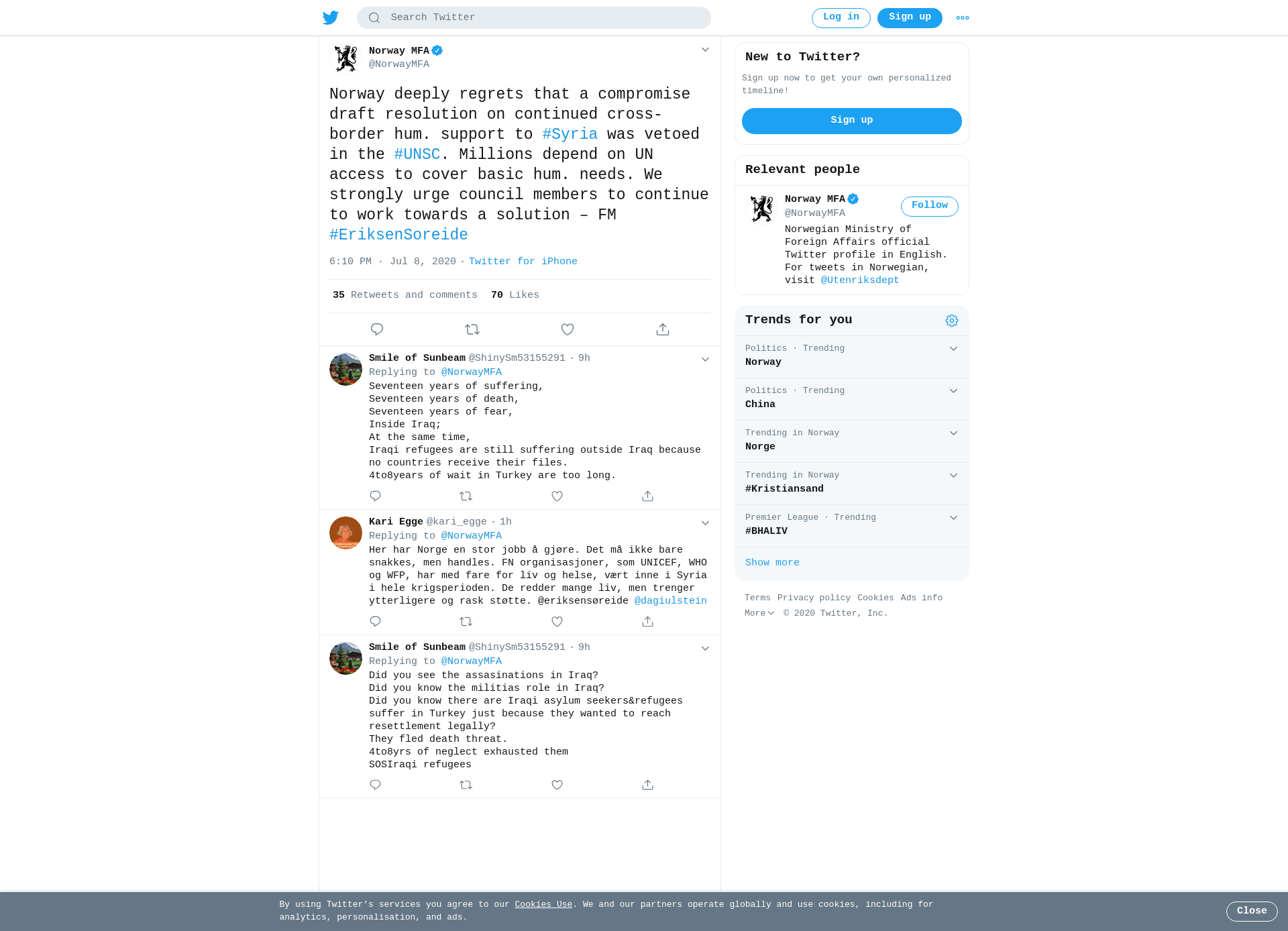Screen dimensions: 1288x931
Task: Focus the Search Twitter field
Action: pos(534,18)
